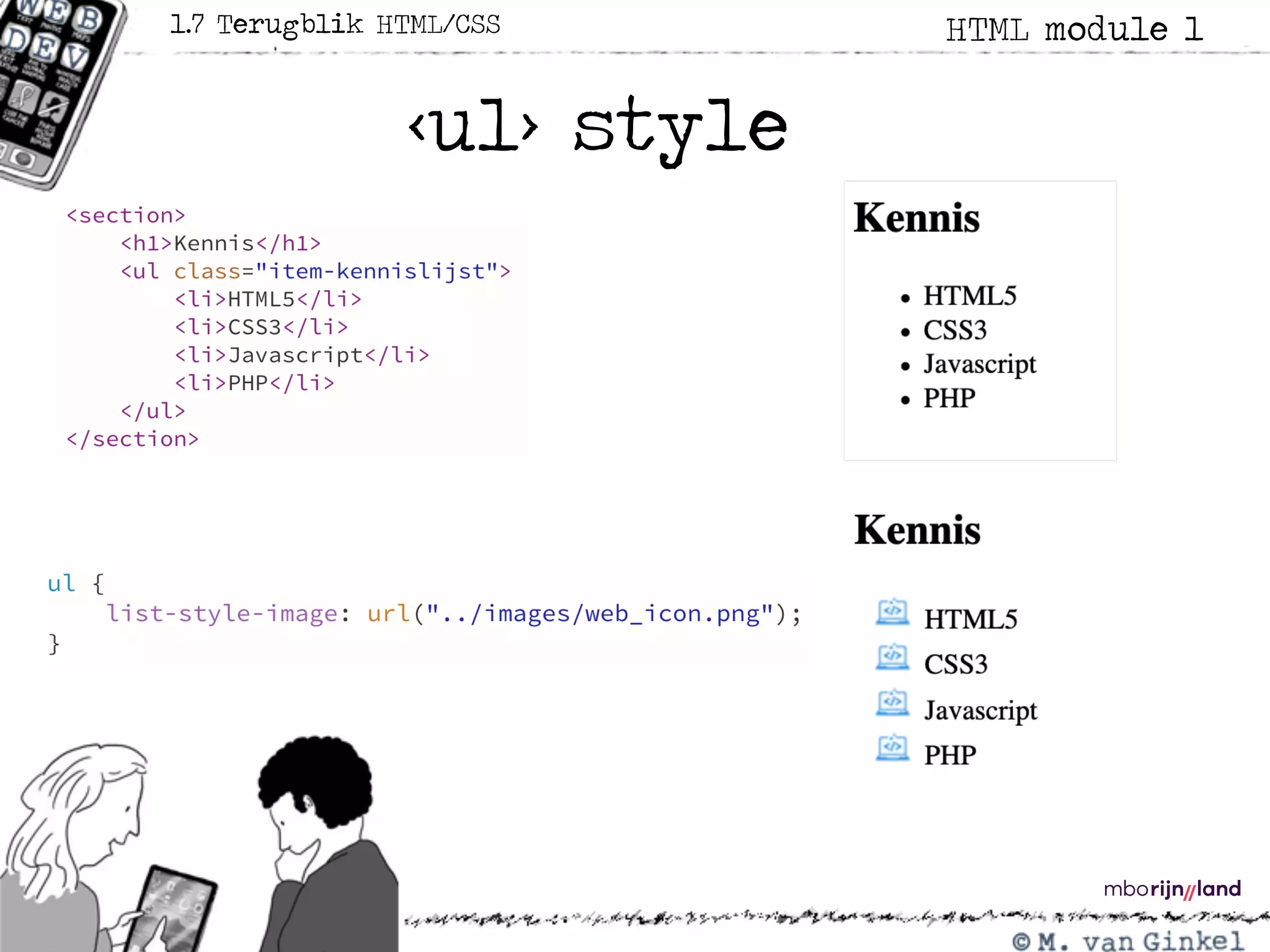This screenshot has height=952, width=1270.
Task: Click the Kennis heading in the bordered preview
Action: pos(917,218)
